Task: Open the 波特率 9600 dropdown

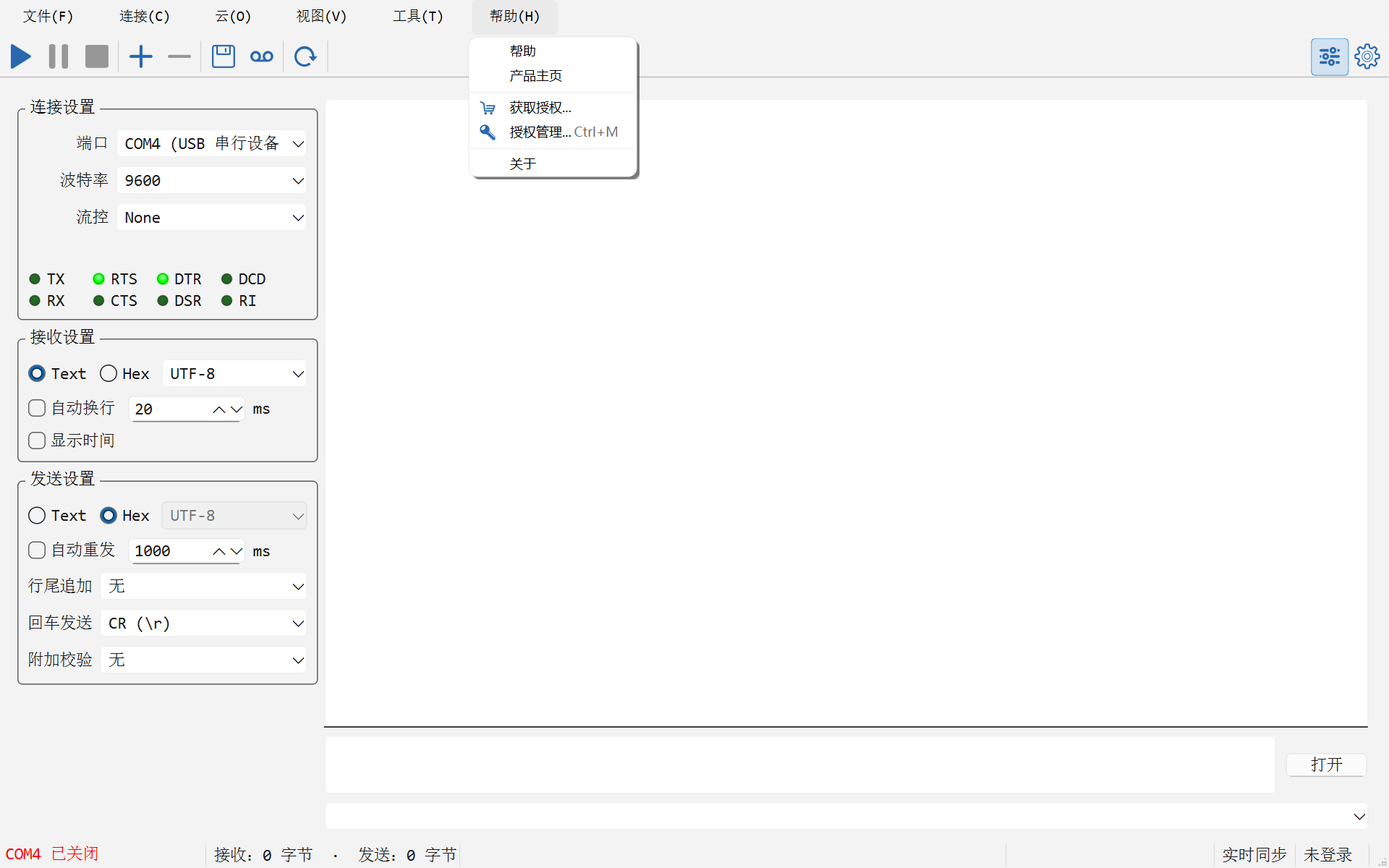Action: point(211,181)
